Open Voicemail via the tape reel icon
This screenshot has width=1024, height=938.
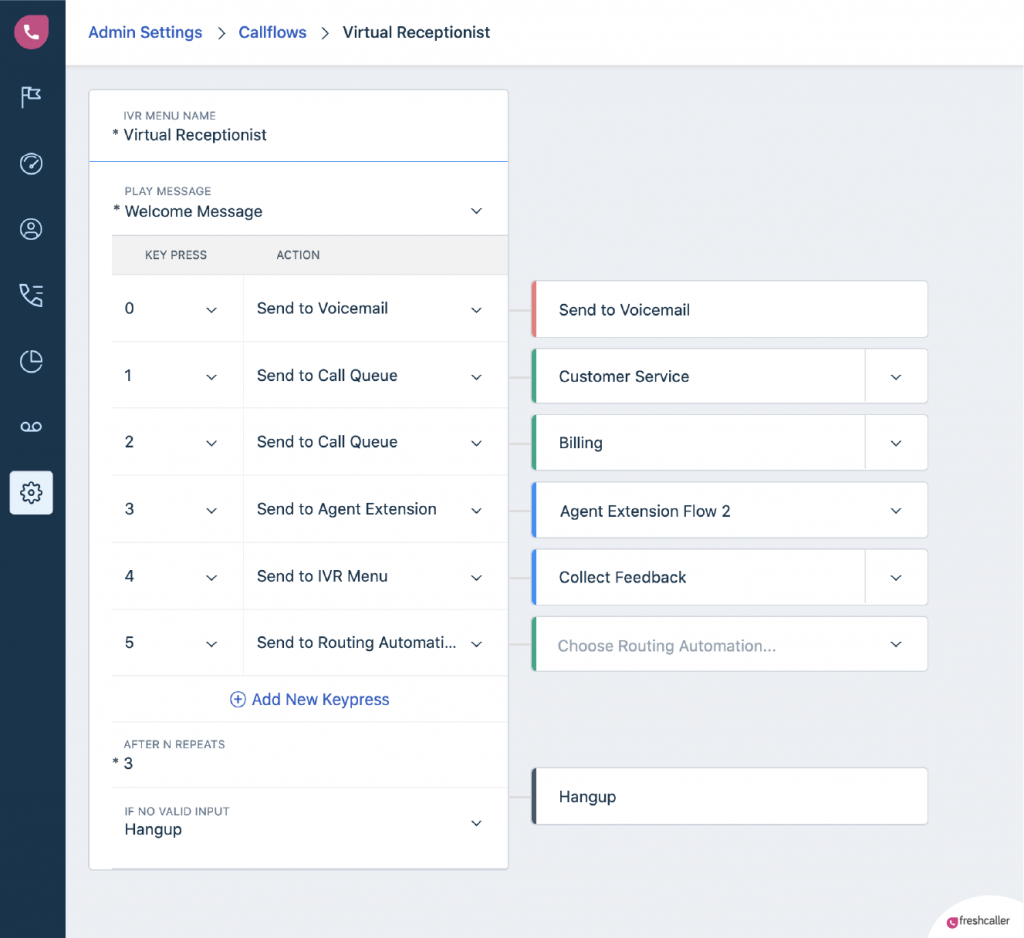click(x=31, y=425)
